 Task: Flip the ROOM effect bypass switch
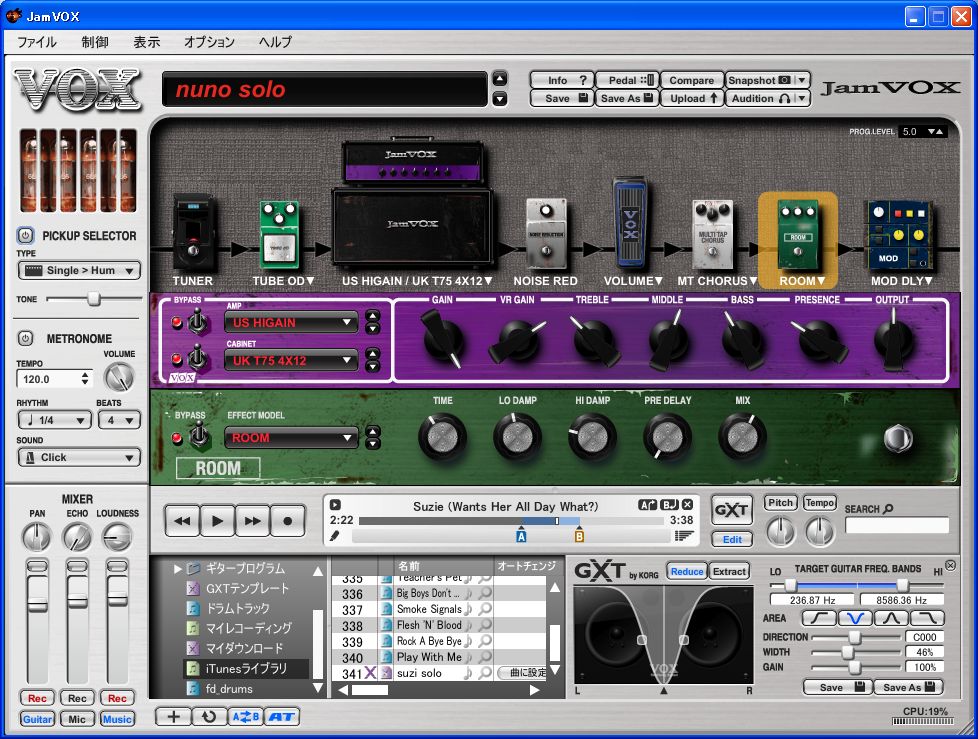pyautogui.click(x=199, y=435)
